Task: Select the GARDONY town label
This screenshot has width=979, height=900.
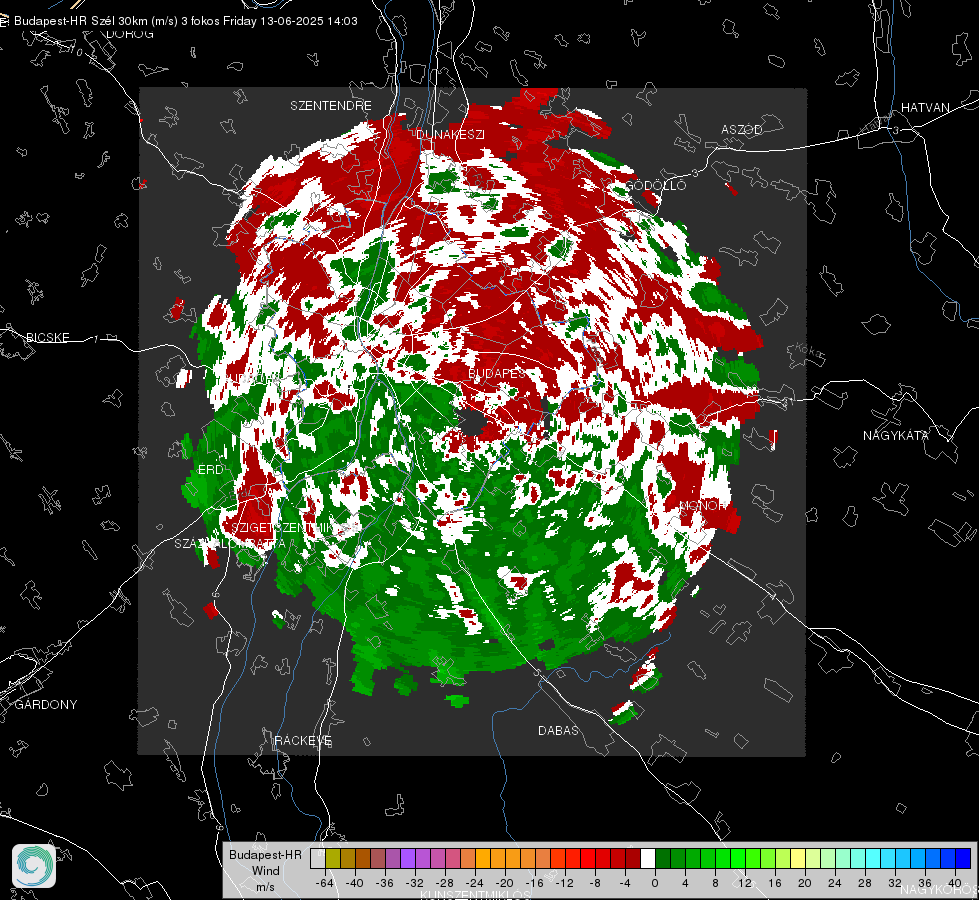Action: coord(46,705)
